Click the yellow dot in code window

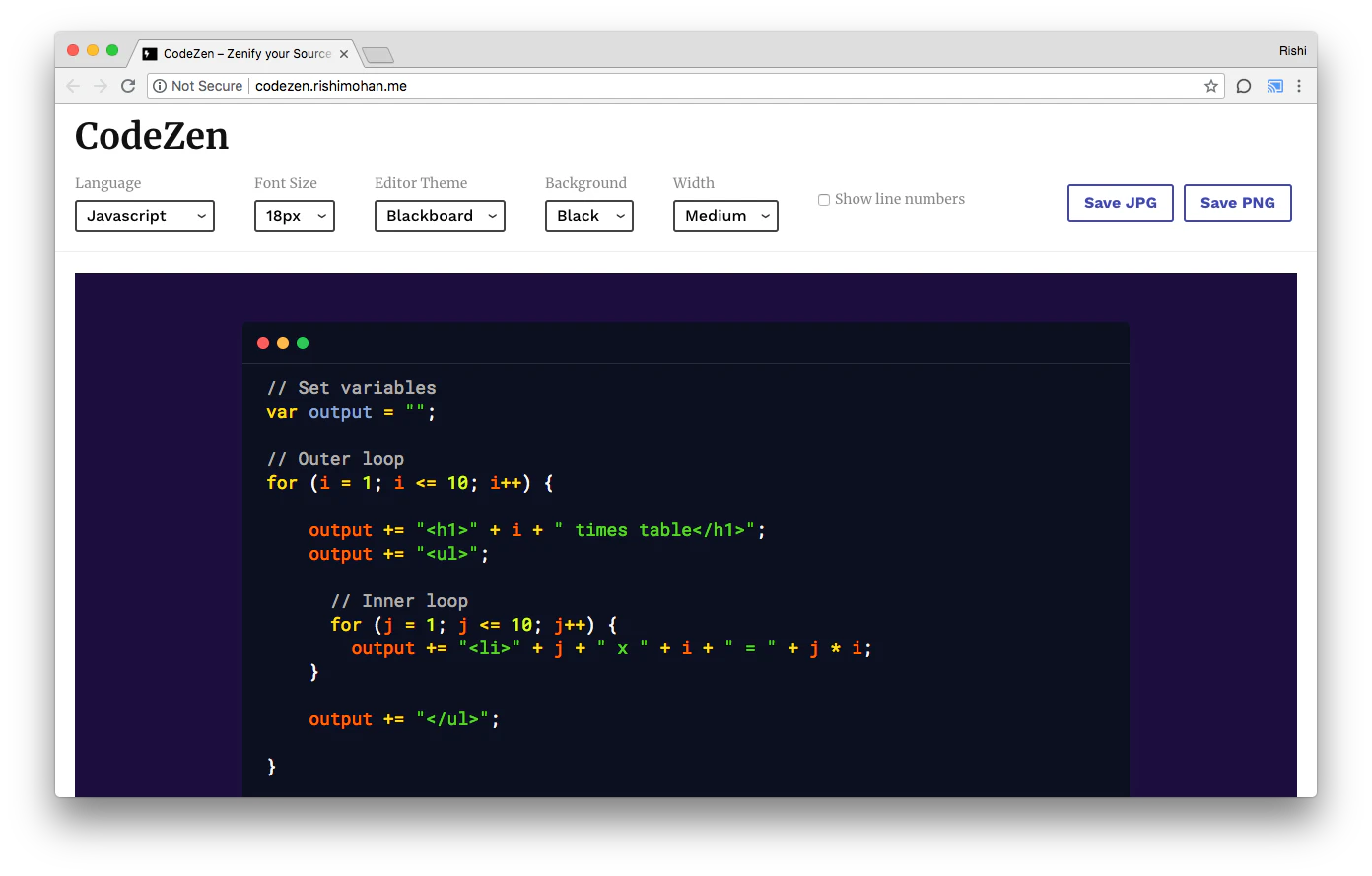[x=283, y=343]
